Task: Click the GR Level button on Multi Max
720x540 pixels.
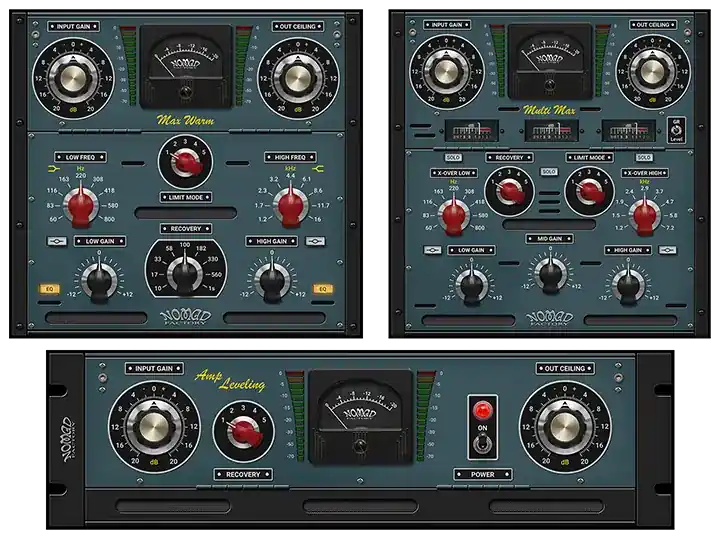Action: pyautogui.click(x=676, y=130)
